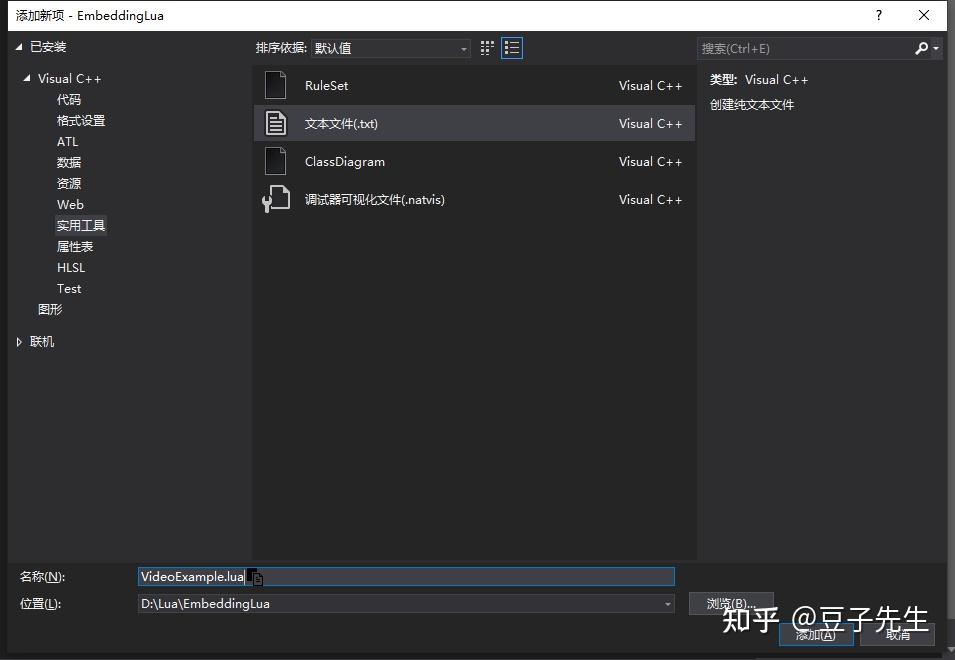Viewport: 955px width, 660px height.
Task: Click the 浏览(B) button
Action: [731, 603]
